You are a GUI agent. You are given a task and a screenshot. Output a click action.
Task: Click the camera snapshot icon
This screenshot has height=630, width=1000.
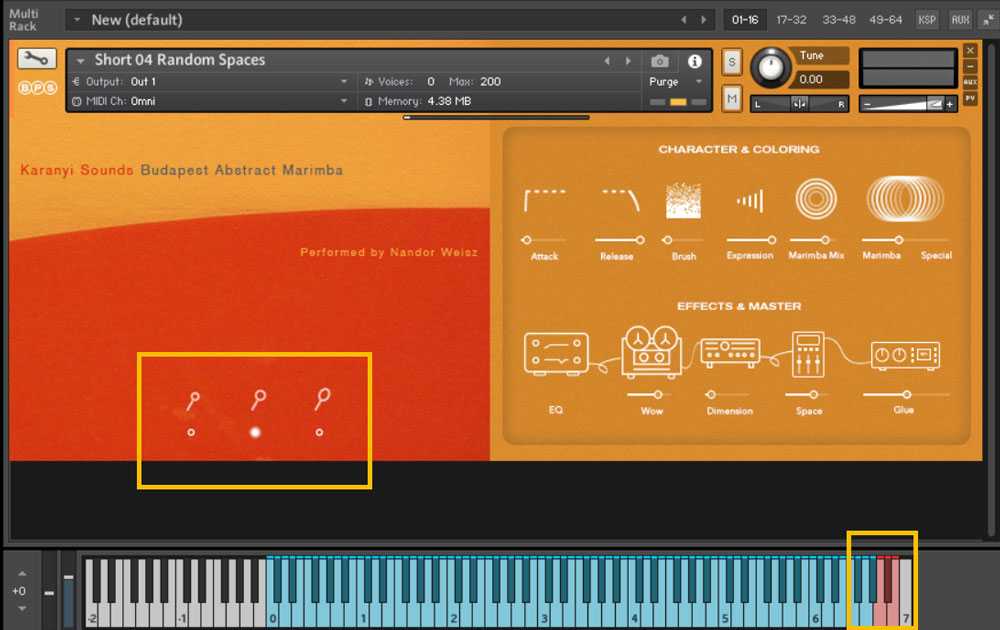coord(659,61)
